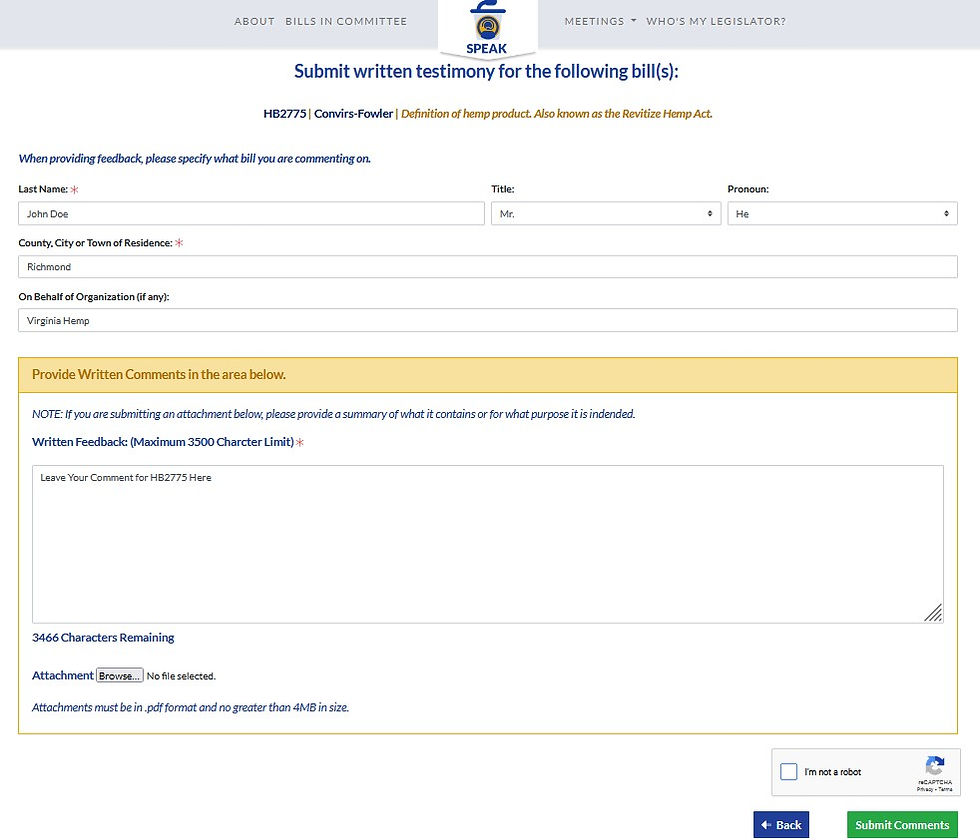Check the I'm not a robot box
Image resolution: width=980 pixels, height=840 pixels.
tap(789, 771)
